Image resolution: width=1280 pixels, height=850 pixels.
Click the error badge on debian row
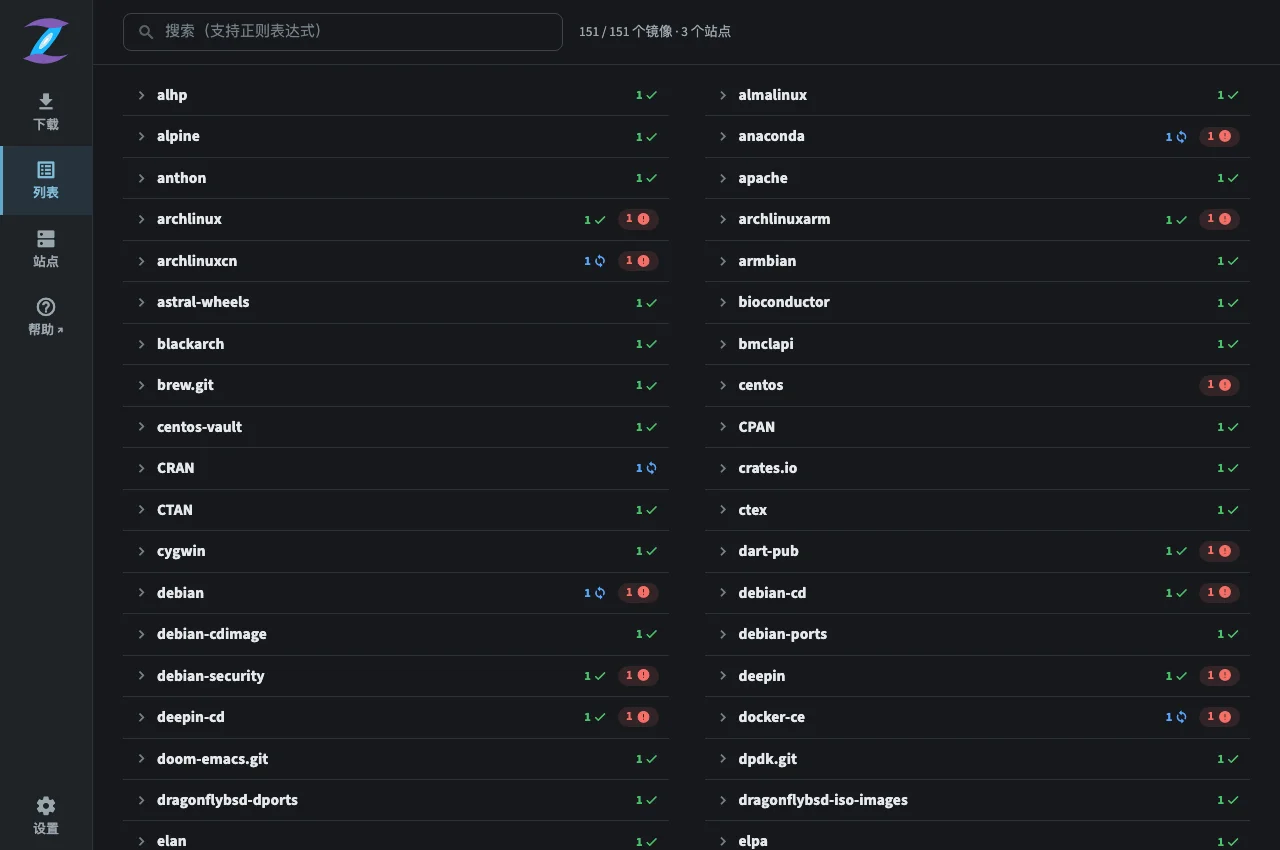coord(638,593)
